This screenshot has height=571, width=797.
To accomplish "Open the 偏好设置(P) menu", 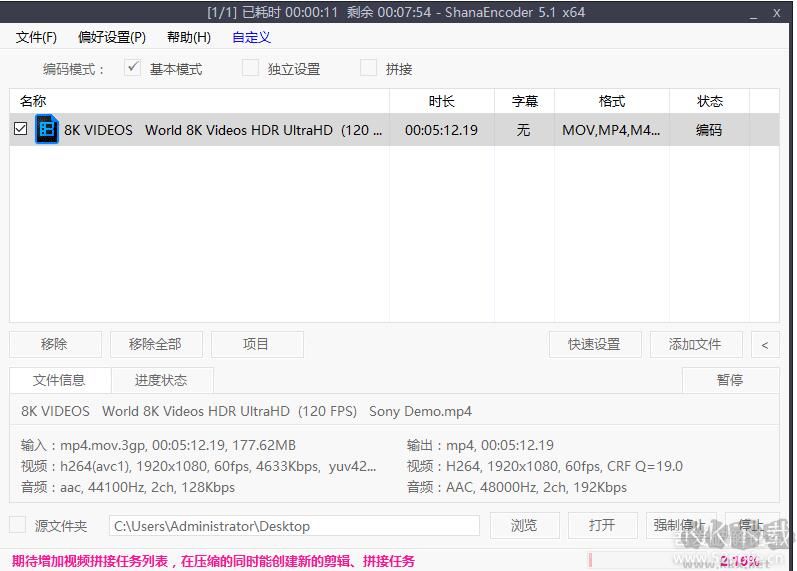I will coord(112,37).
